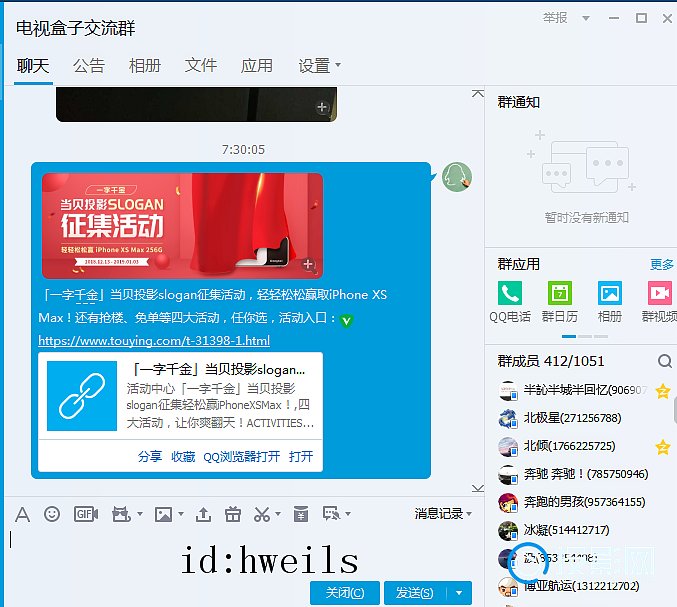Click 分享 on the link card
677x607 pixels.
pyautogui.click(x=149, y=456)
